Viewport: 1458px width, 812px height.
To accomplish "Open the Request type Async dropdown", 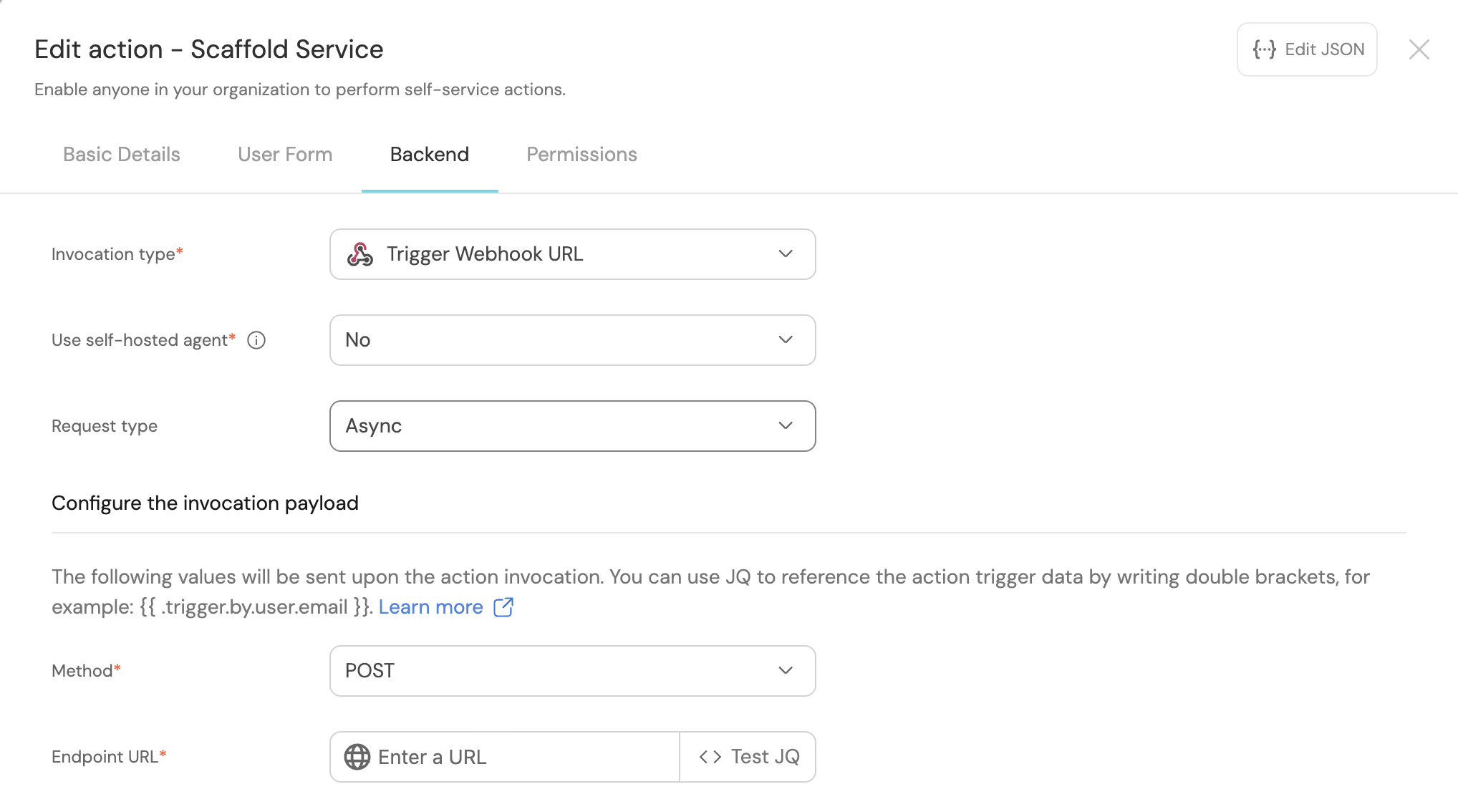I will pos(571,426).
